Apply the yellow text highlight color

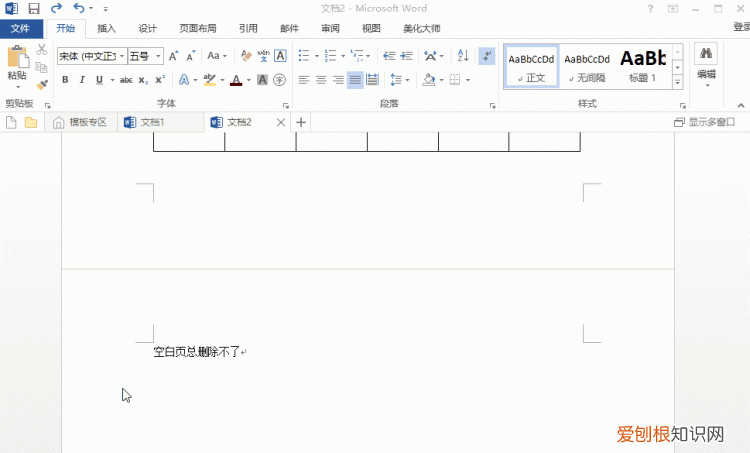[210, 80]
